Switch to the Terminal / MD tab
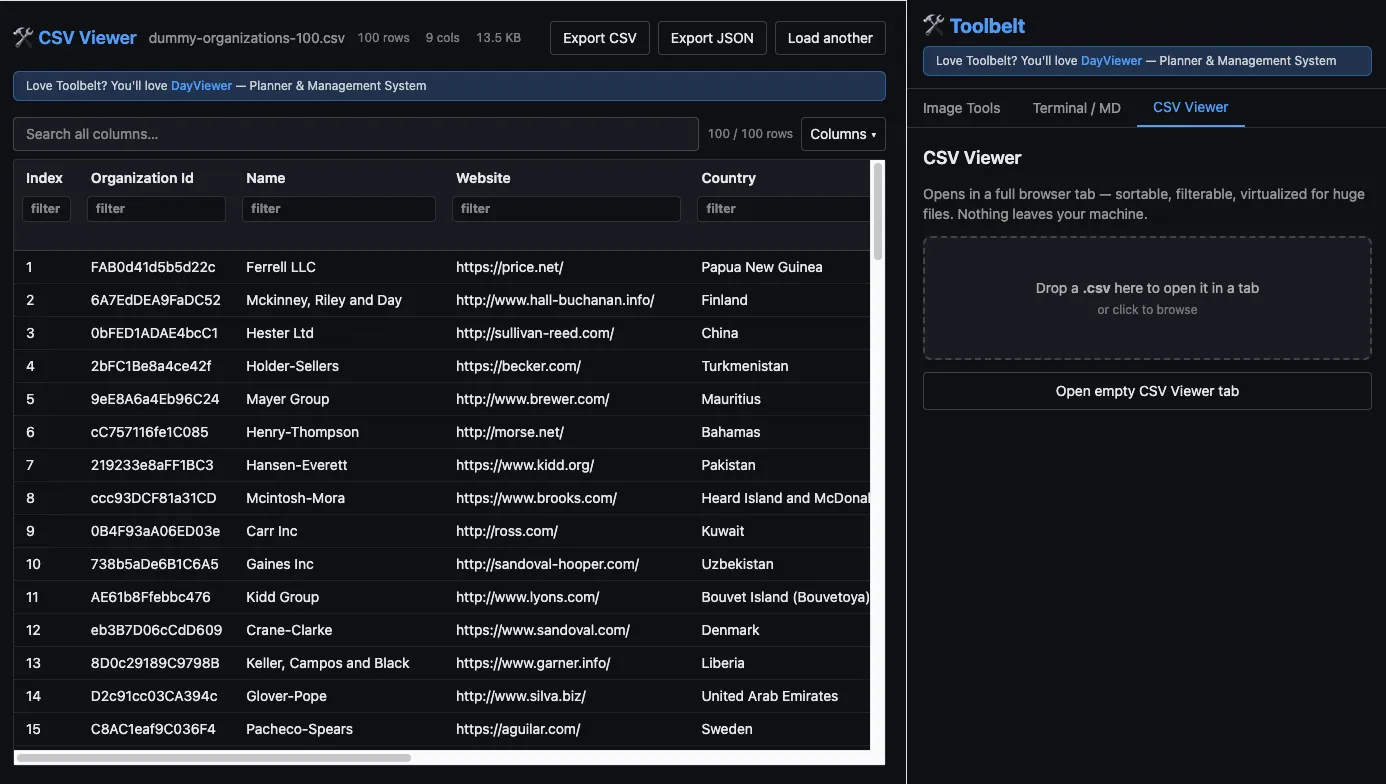 [x=1076, y=108]
